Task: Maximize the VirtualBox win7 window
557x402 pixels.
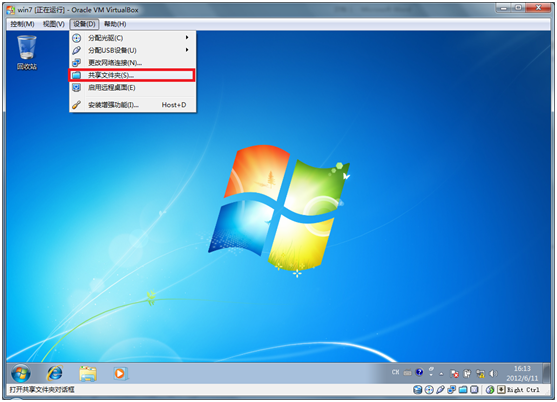Action: [518, 8]
